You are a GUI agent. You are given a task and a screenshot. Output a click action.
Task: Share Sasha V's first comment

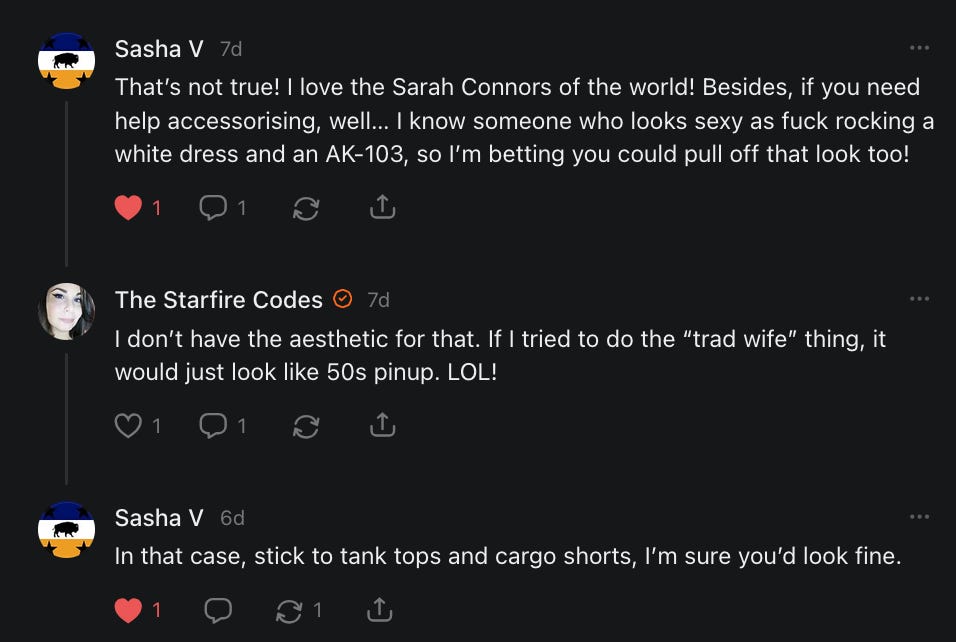[382, 208]
